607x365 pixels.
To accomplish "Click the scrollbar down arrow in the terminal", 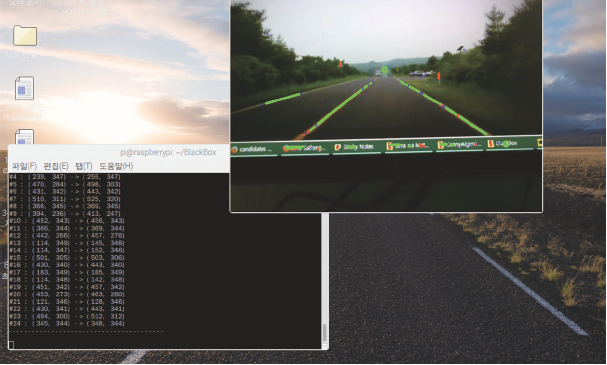I will [x=324, y=346].
